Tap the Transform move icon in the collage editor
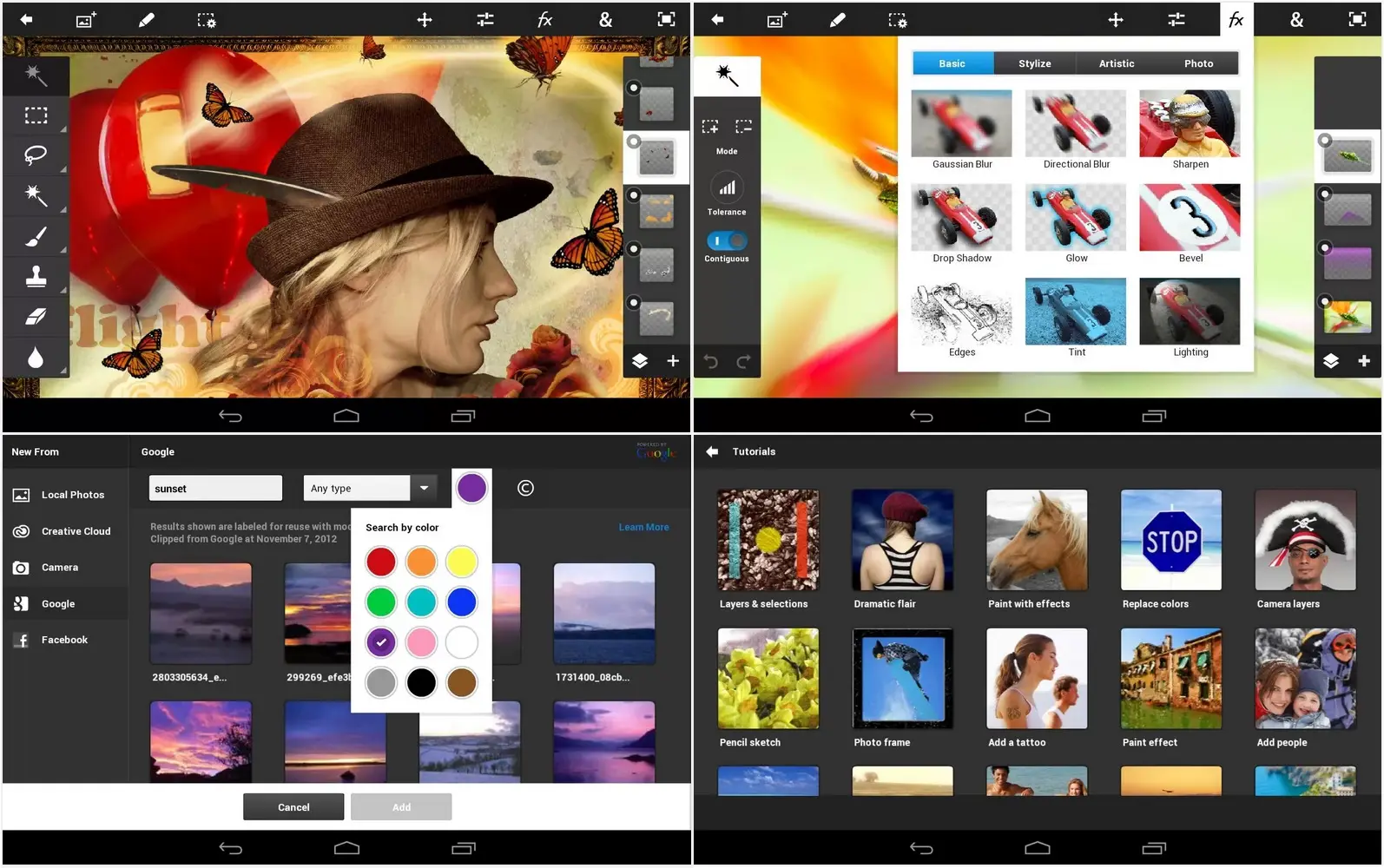The width and height of the screenshot is (1384, 868). (x=425, y=19)
